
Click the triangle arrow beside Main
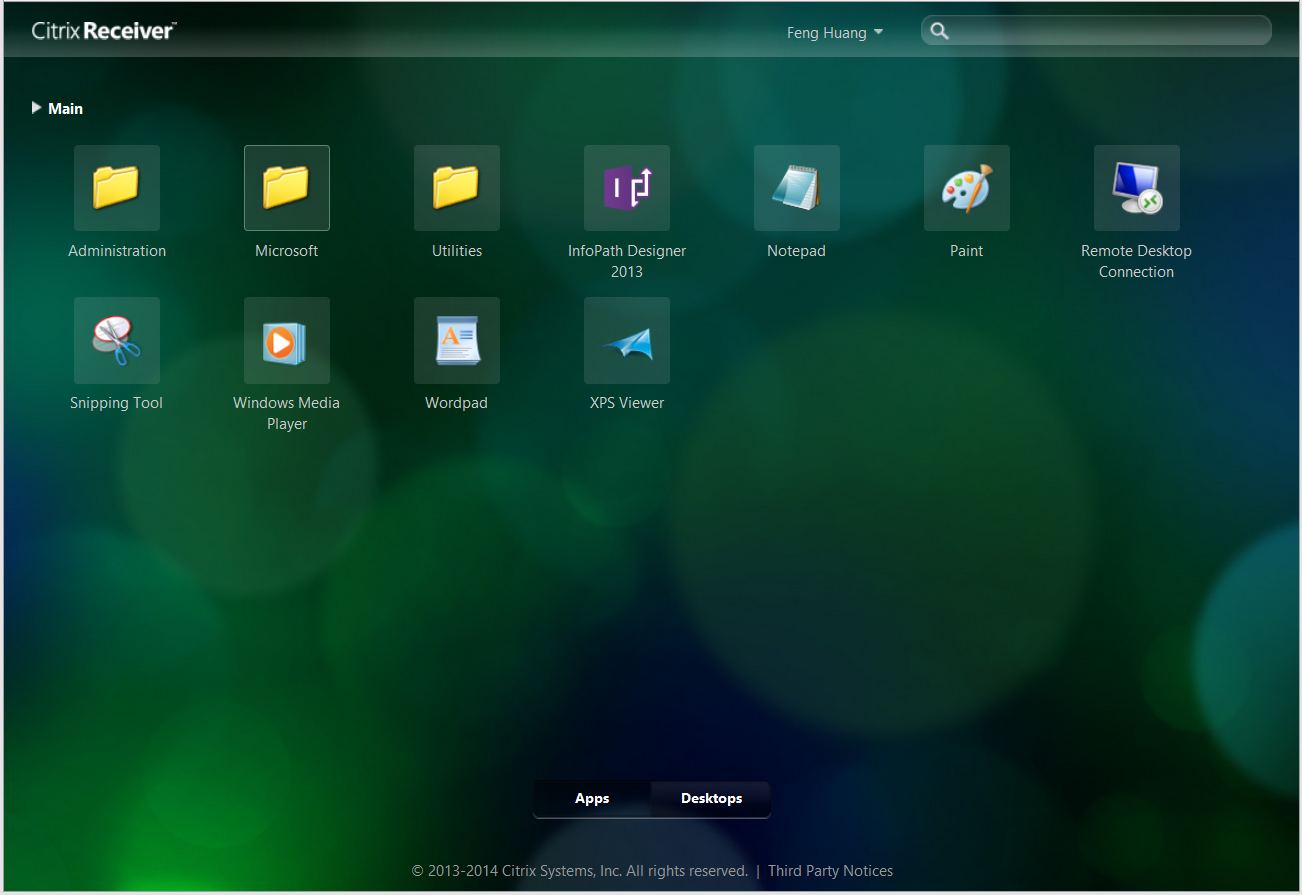coord(36,108)
